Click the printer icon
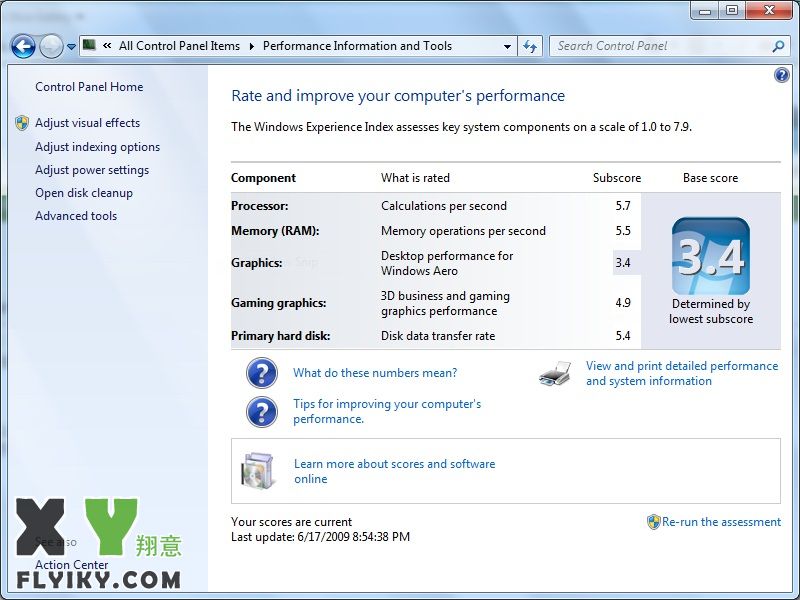The width and height of the screenshot is (800, 600). pos(555,373)
